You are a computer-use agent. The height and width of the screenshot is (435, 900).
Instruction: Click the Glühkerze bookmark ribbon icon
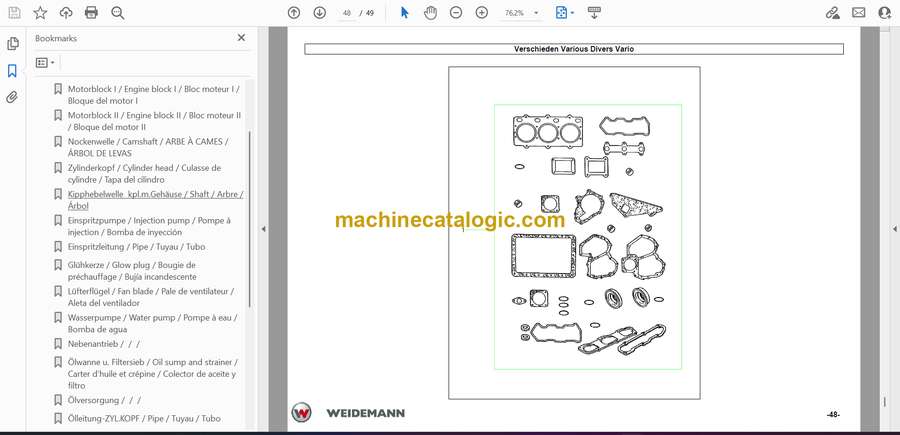[x=58, y=265]
